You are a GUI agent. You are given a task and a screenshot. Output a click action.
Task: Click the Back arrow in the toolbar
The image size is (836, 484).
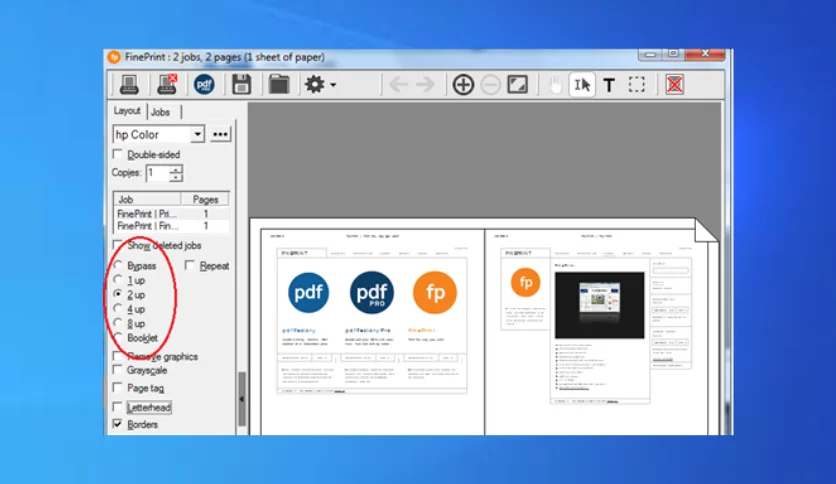[398, 84]
